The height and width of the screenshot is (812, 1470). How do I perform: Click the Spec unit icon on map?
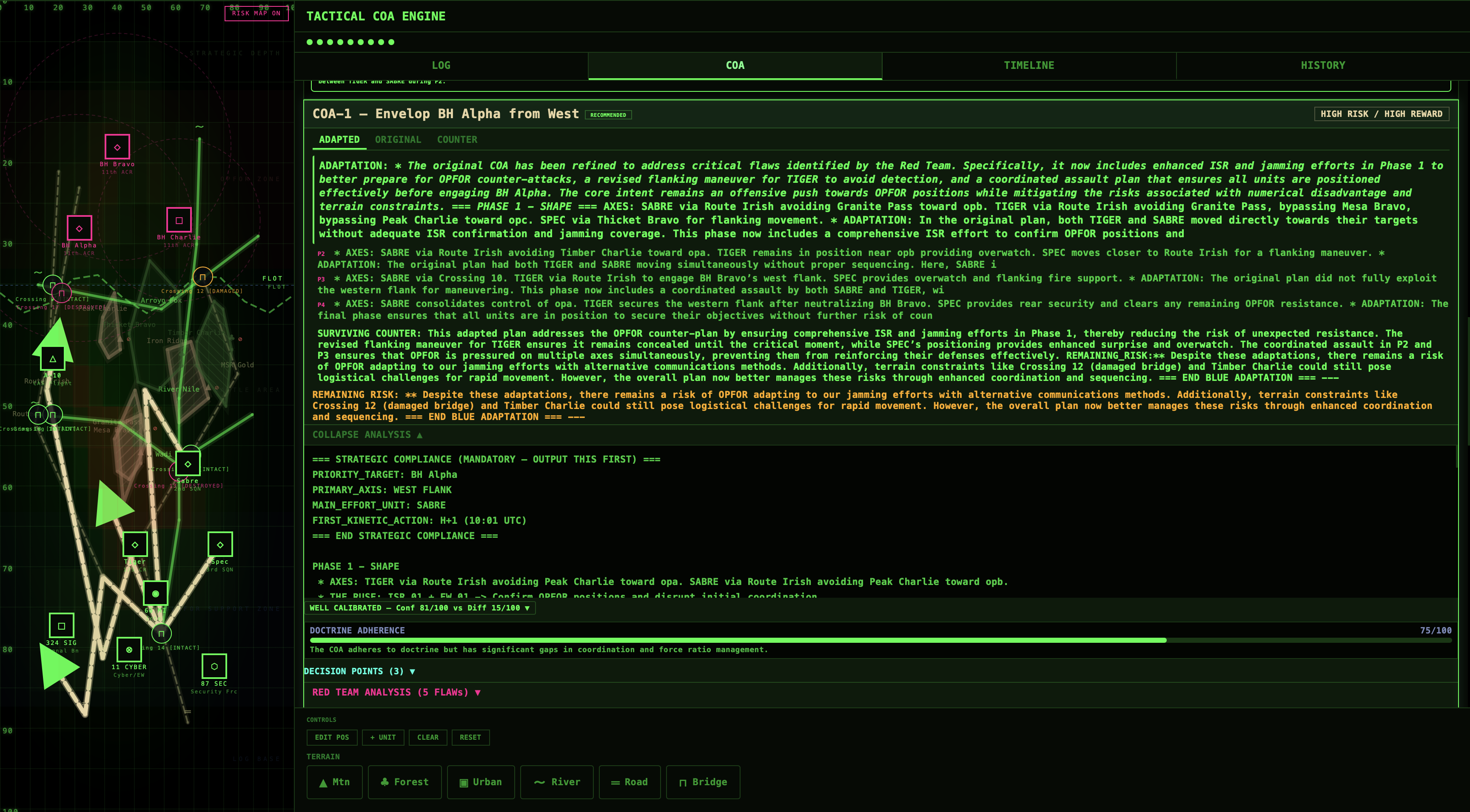220,545
